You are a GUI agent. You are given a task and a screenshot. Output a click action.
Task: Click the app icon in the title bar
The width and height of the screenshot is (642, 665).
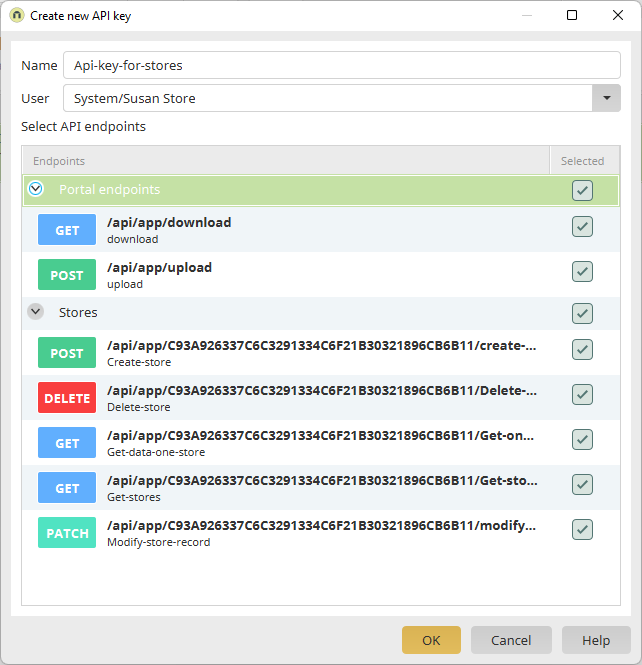[x=17, y=16]
